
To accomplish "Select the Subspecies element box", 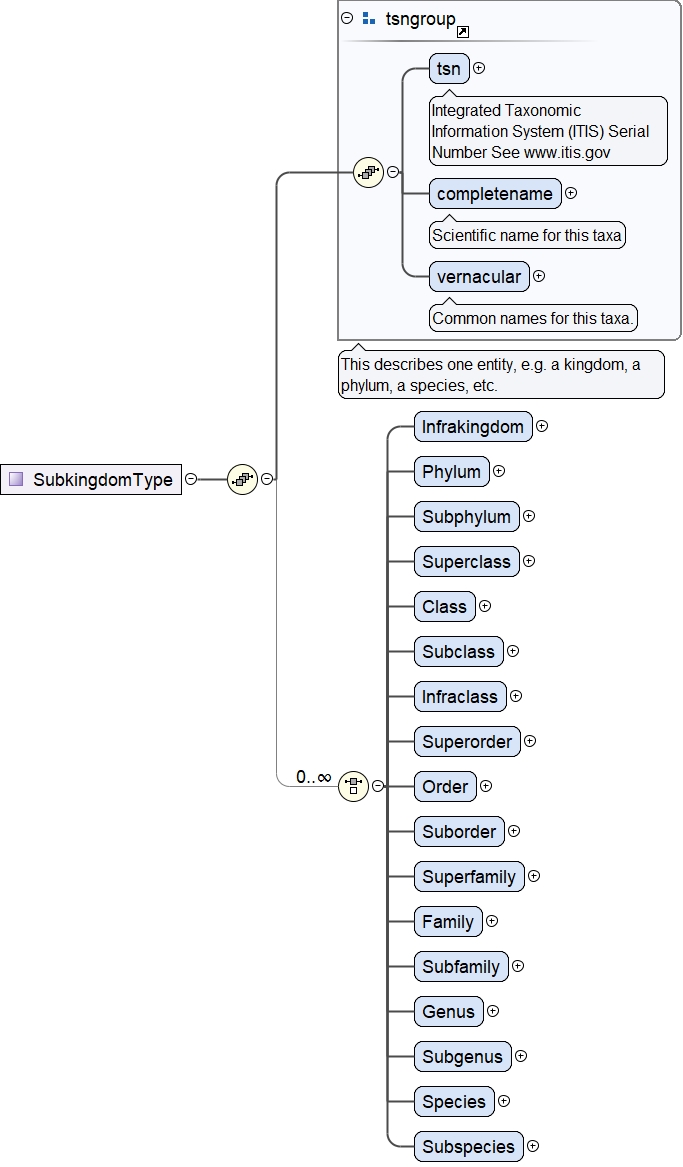I will pyautogui.click(x=469, y=1146).
